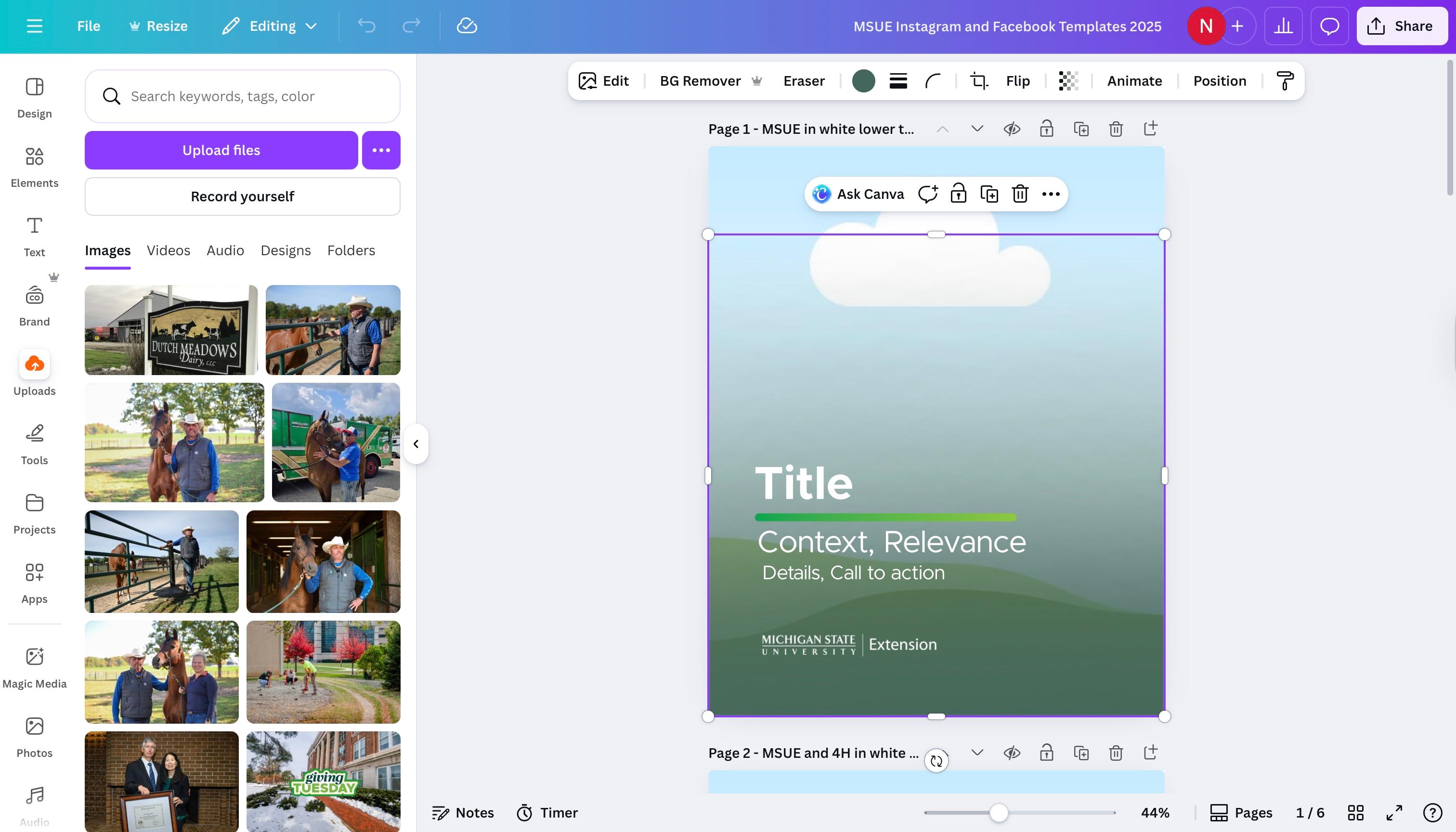1456x832 pixels.
Task: Toggle lock on selected element
Action: (958, 195)
